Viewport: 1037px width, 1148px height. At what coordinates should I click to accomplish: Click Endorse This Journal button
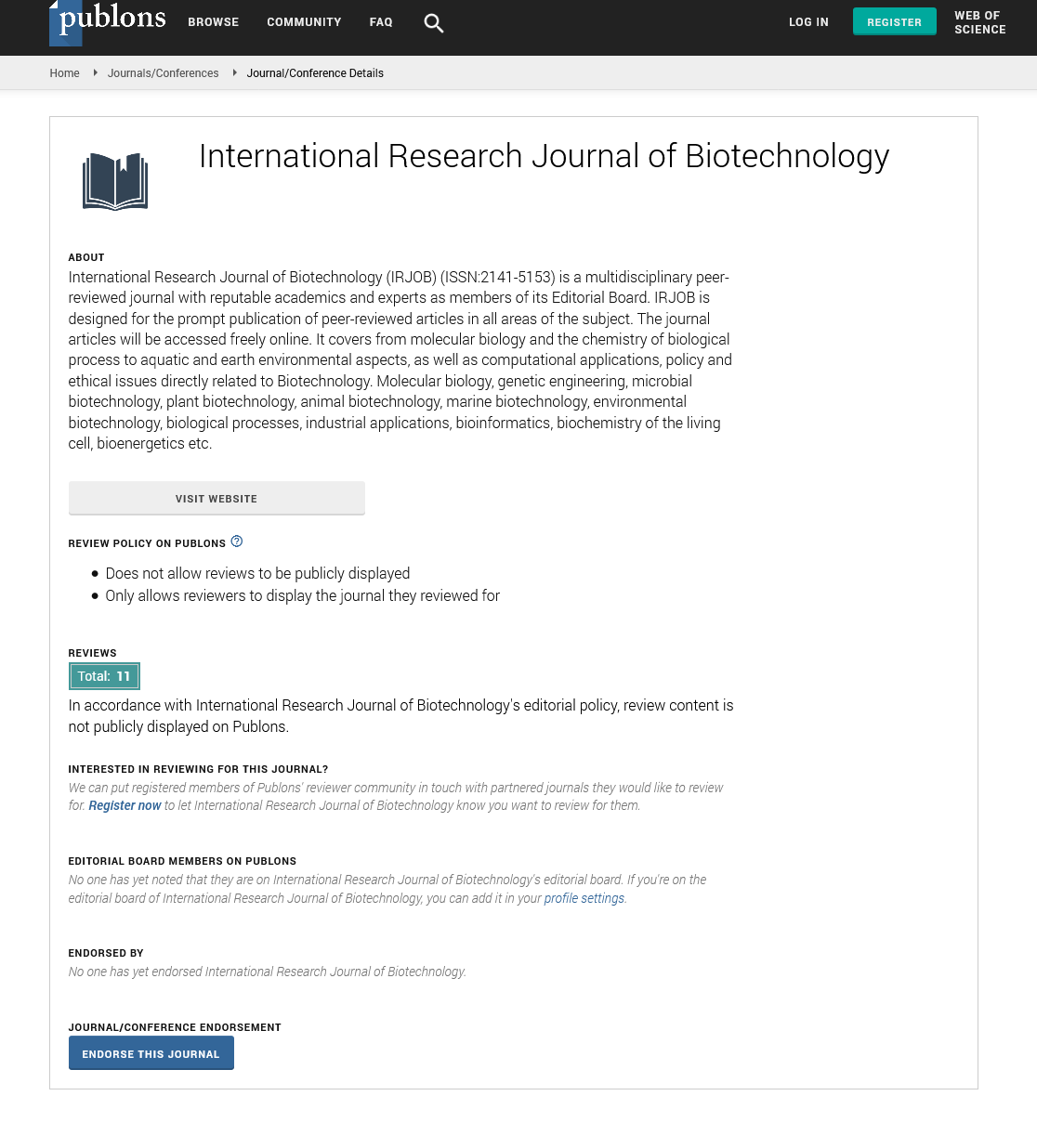(151, 1053)
